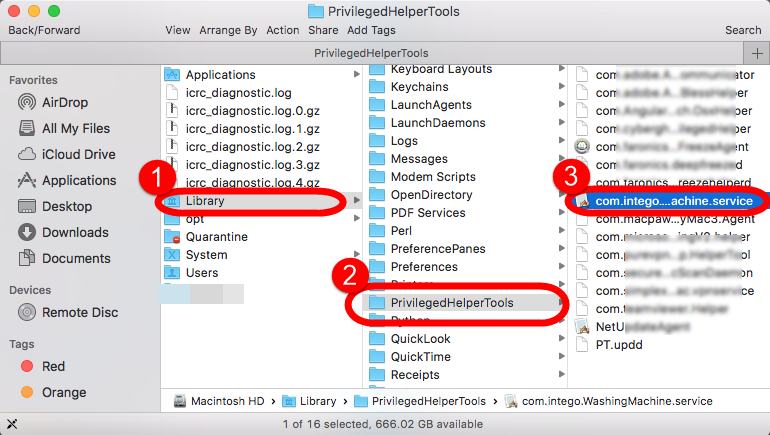770x435 pixels.
Task: Filter by Red tag
Action: (x=43, y=366)
